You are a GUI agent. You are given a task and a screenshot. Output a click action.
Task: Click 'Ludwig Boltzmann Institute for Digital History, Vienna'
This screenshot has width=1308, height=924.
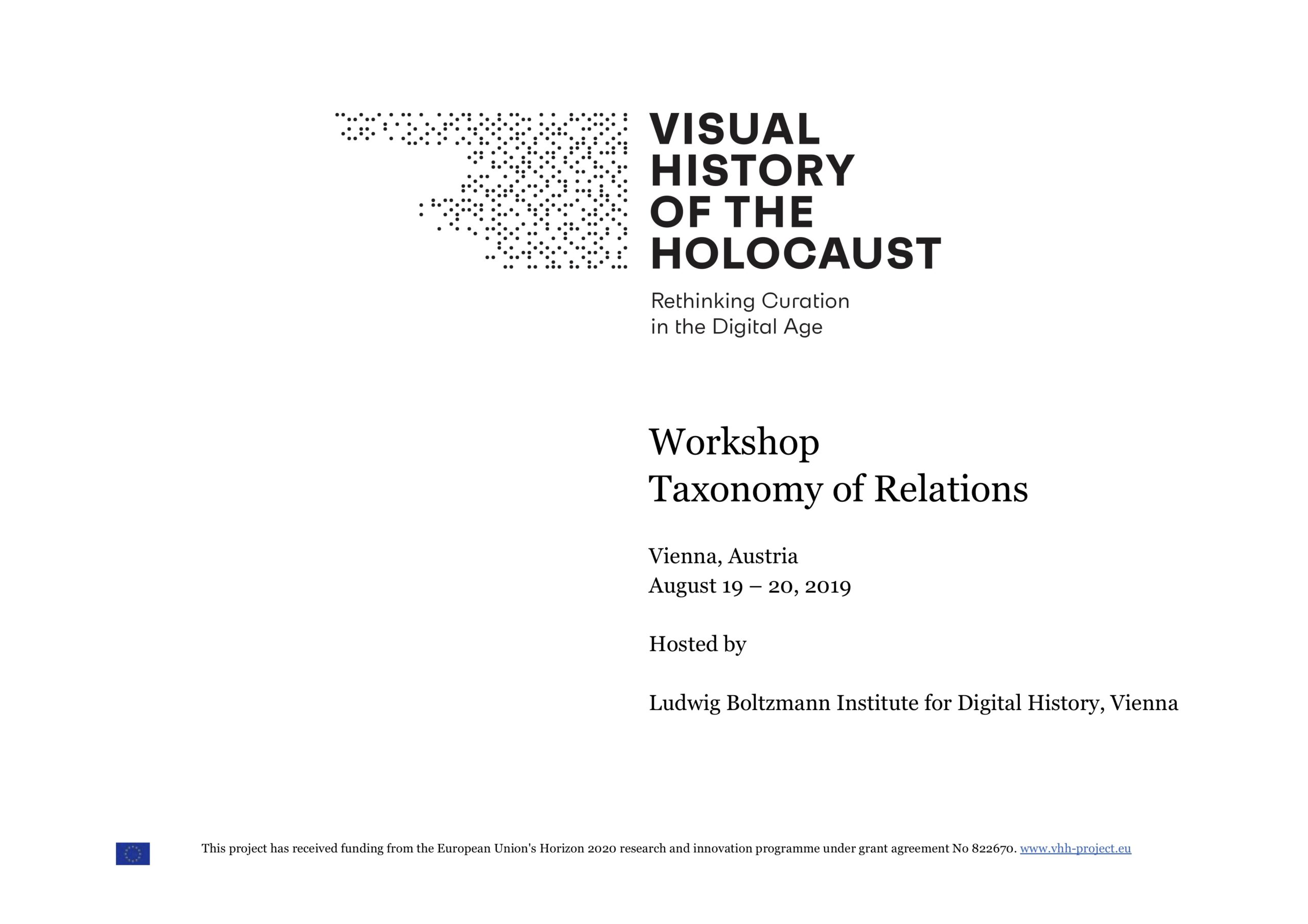[x=913, y=703]
